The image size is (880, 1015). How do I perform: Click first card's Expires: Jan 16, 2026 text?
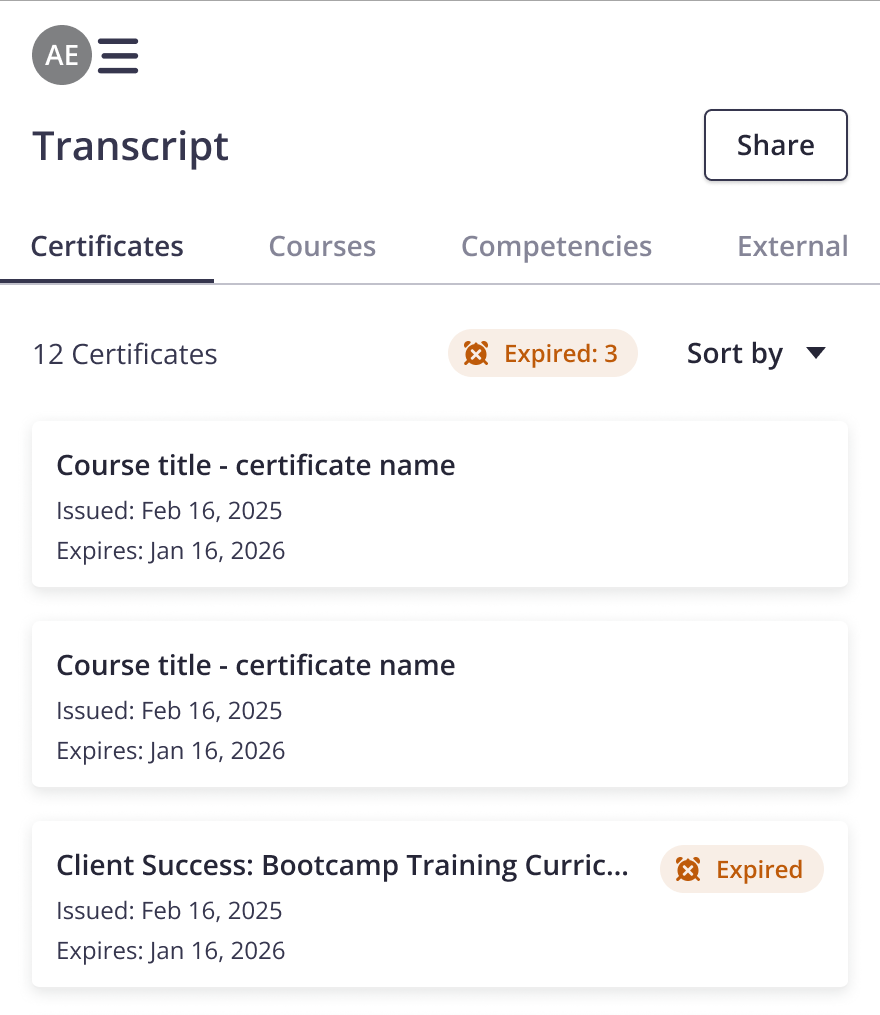pyautogui.click(x=170, y=551)
